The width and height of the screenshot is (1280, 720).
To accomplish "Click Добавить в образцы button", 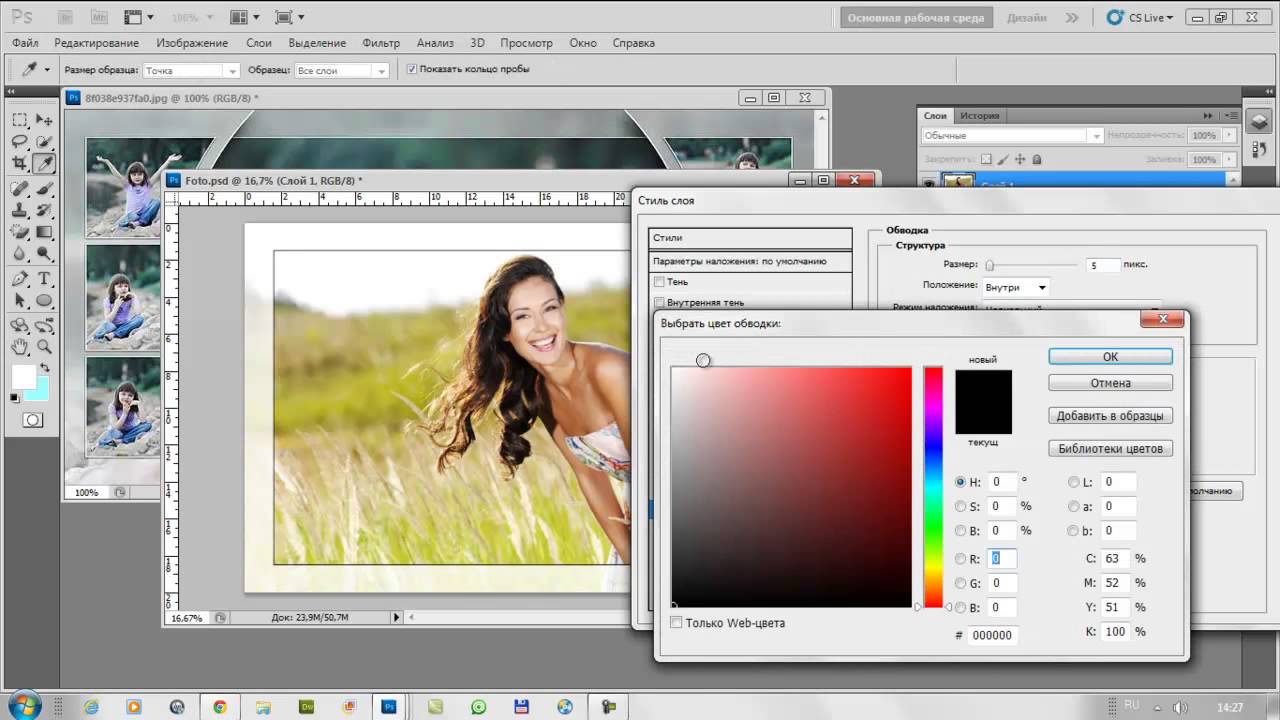I will tap(1110, 416).
